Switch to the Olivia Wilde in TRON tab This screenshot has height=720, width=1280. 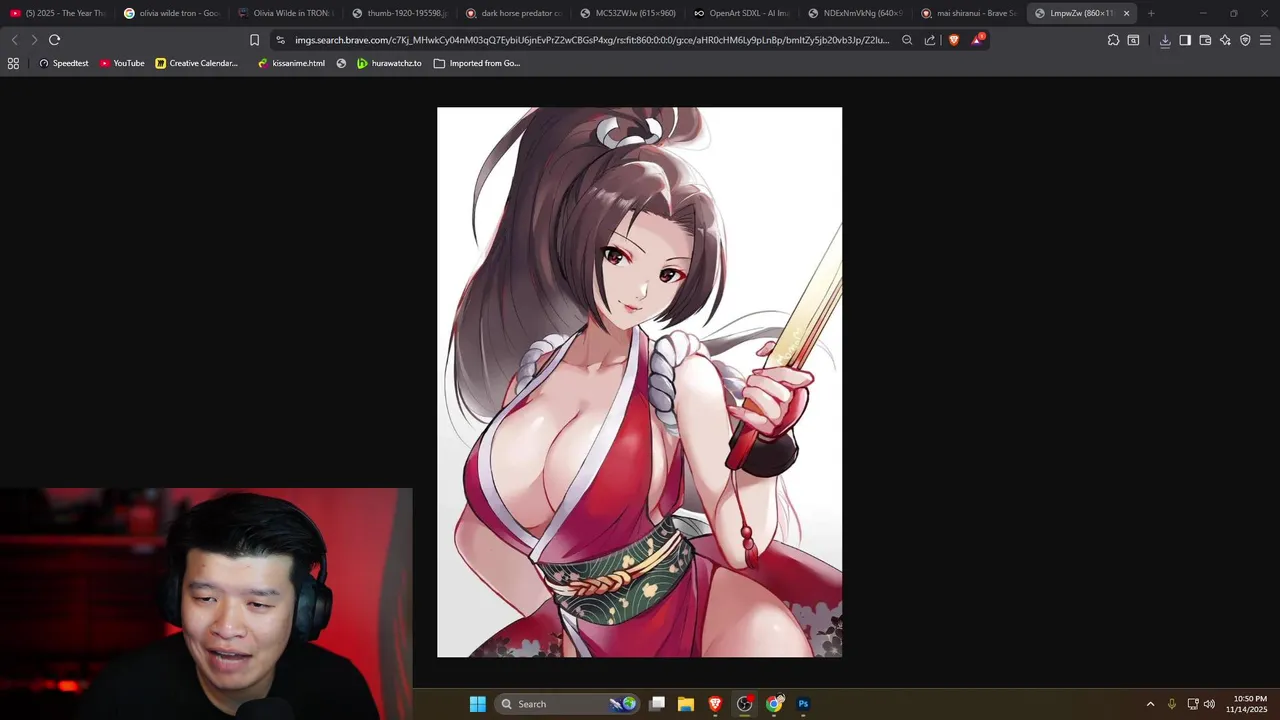286,13
